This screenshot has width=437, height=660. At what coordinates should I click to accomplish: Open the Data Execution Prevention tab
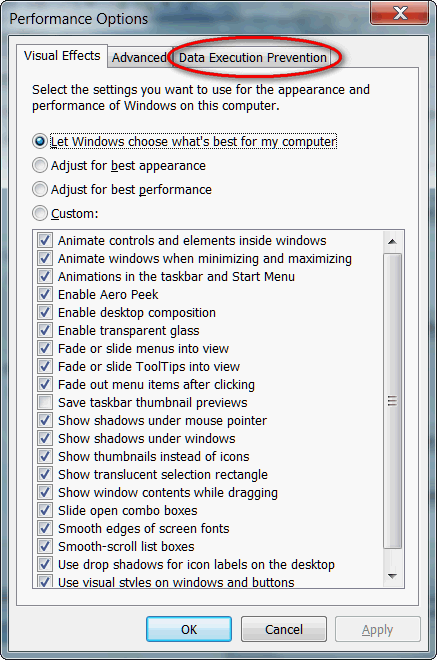[x=252, y=58]
